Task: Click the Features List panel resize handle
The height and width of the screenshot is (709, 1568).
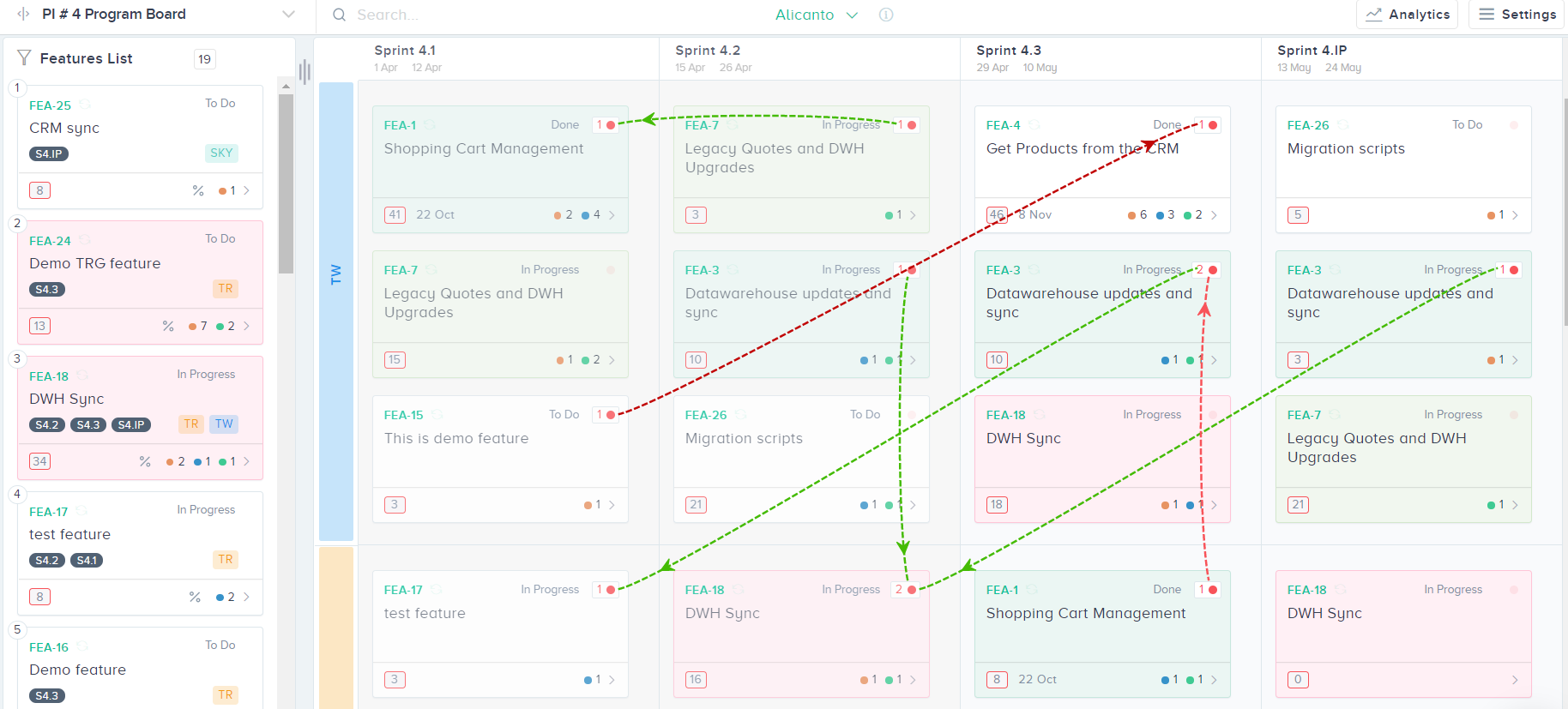Action: click(x=305, y=72)
